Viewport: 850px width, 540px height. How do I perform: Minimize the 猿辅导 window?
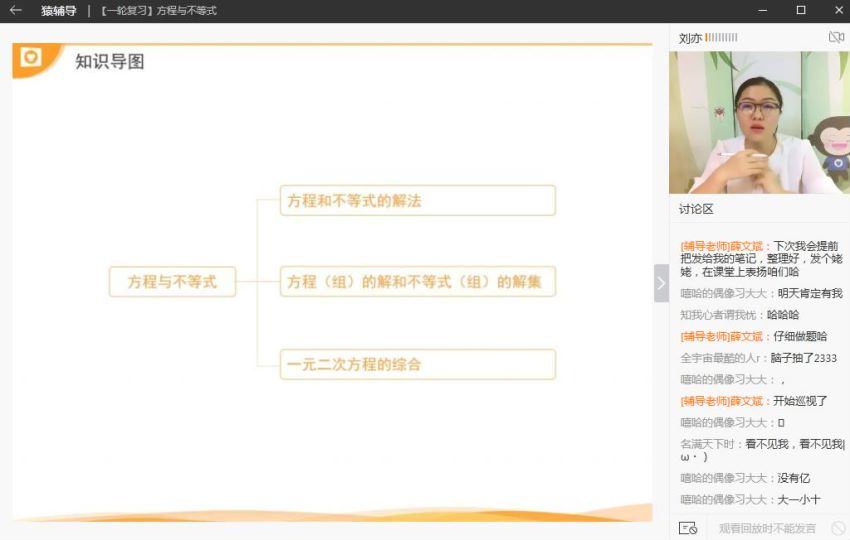[763, 10]
